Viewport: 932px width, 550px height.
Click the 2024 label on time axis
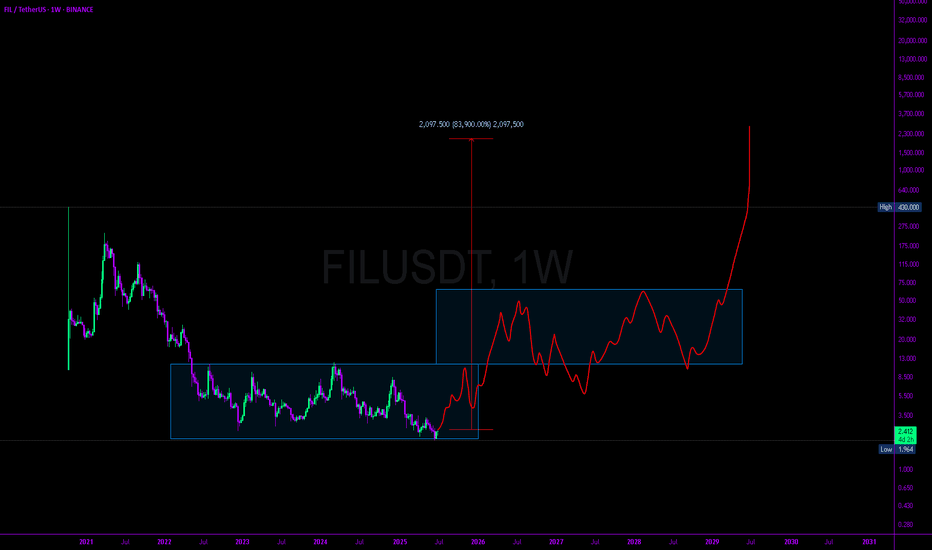pyautogui.click(x=320, y=542)
